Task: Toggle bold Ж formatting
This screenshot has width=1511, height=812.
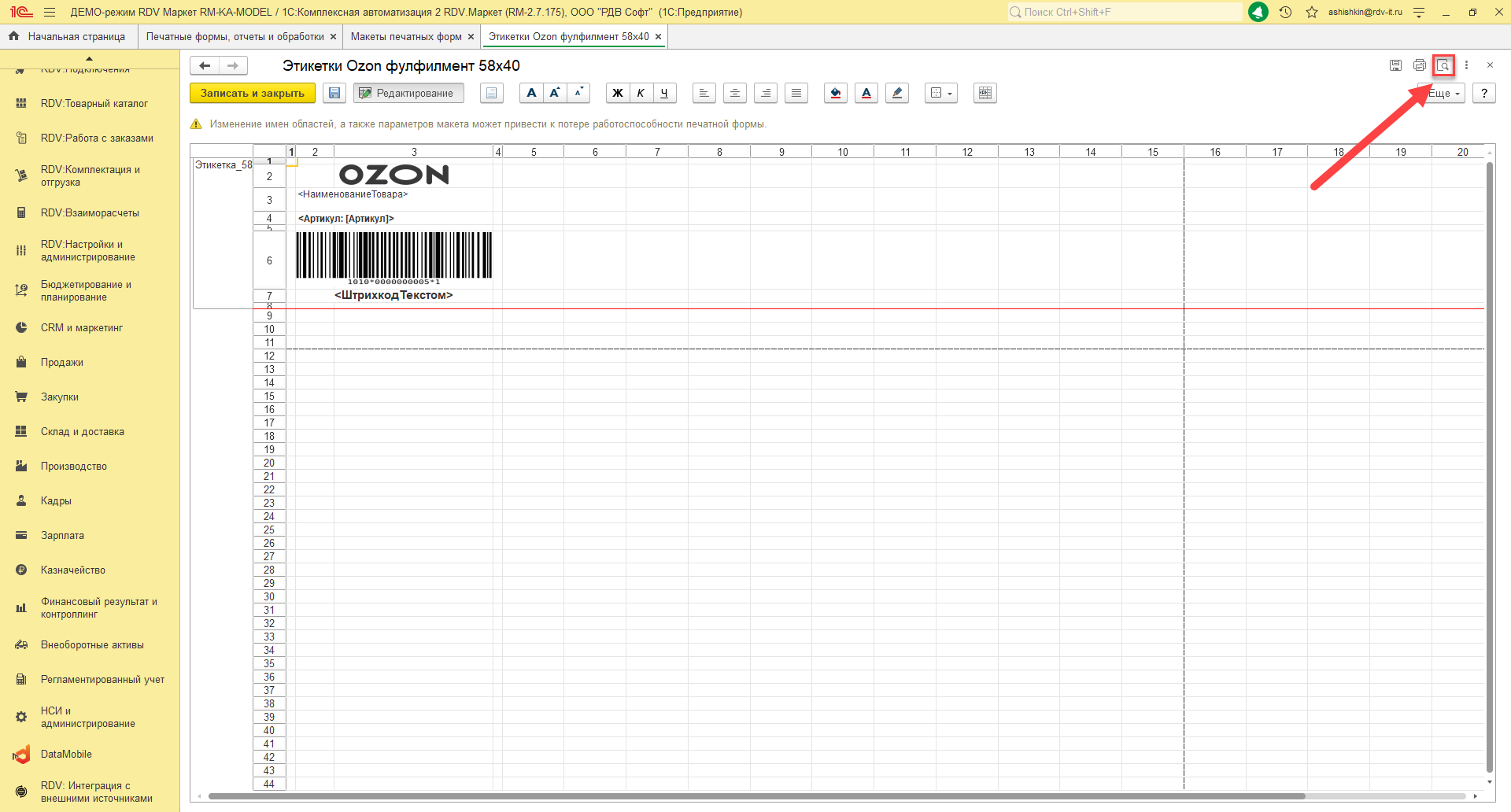Action: point(618,93)
